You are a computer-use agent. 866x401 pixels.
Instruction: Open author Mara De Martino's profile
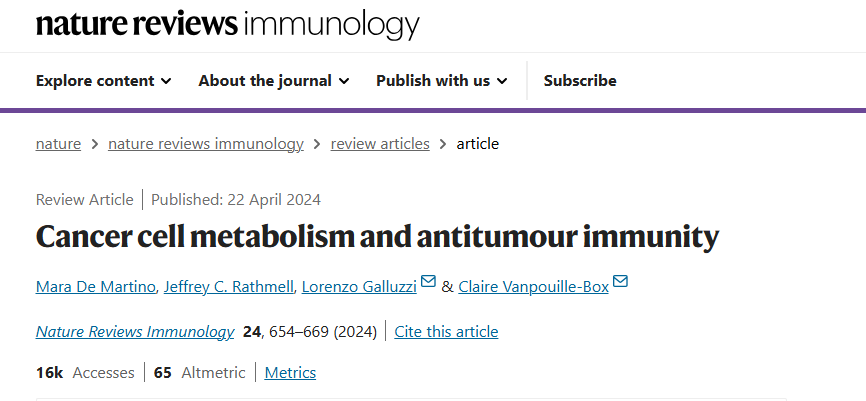coord(95,288)
